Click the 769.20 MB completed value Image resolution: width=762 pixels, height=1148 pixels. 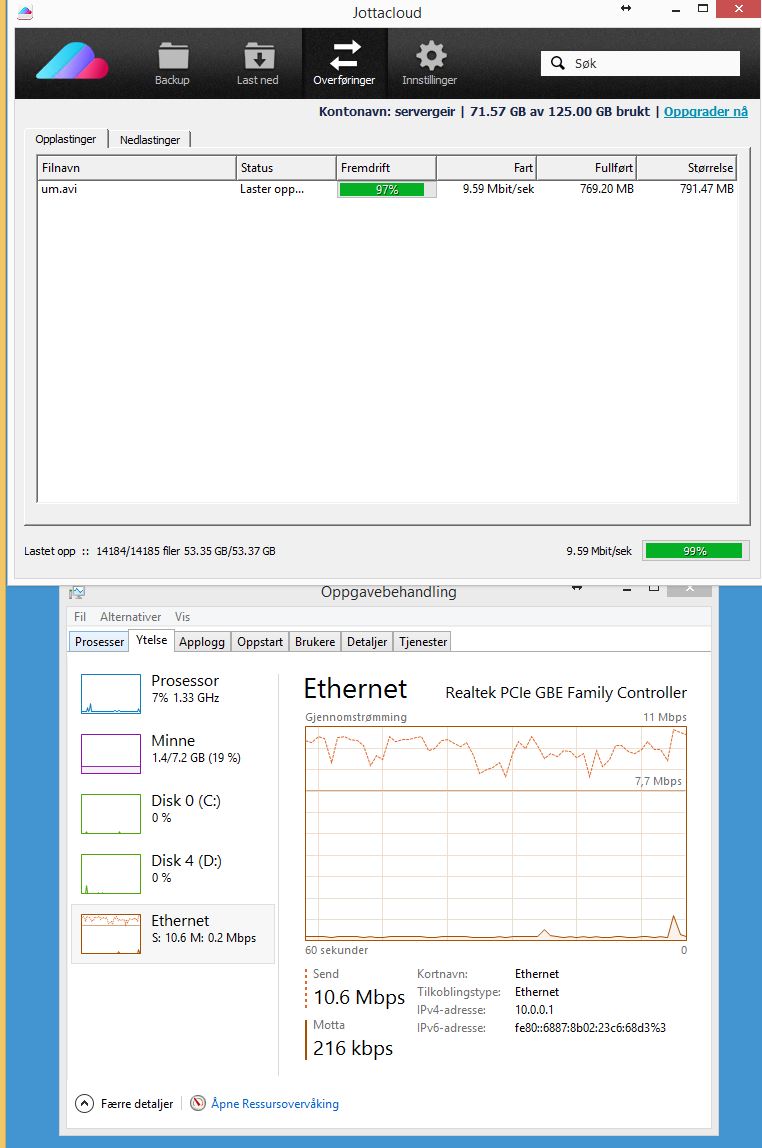coord(607,189)
